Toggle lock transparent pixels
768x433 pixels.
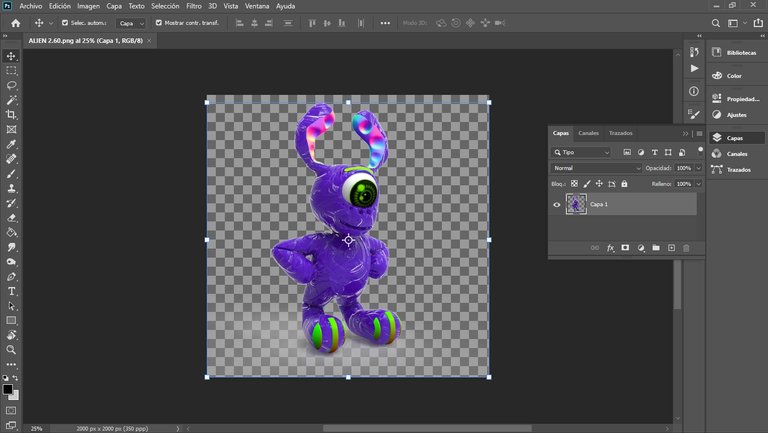(x=574, y=184)
